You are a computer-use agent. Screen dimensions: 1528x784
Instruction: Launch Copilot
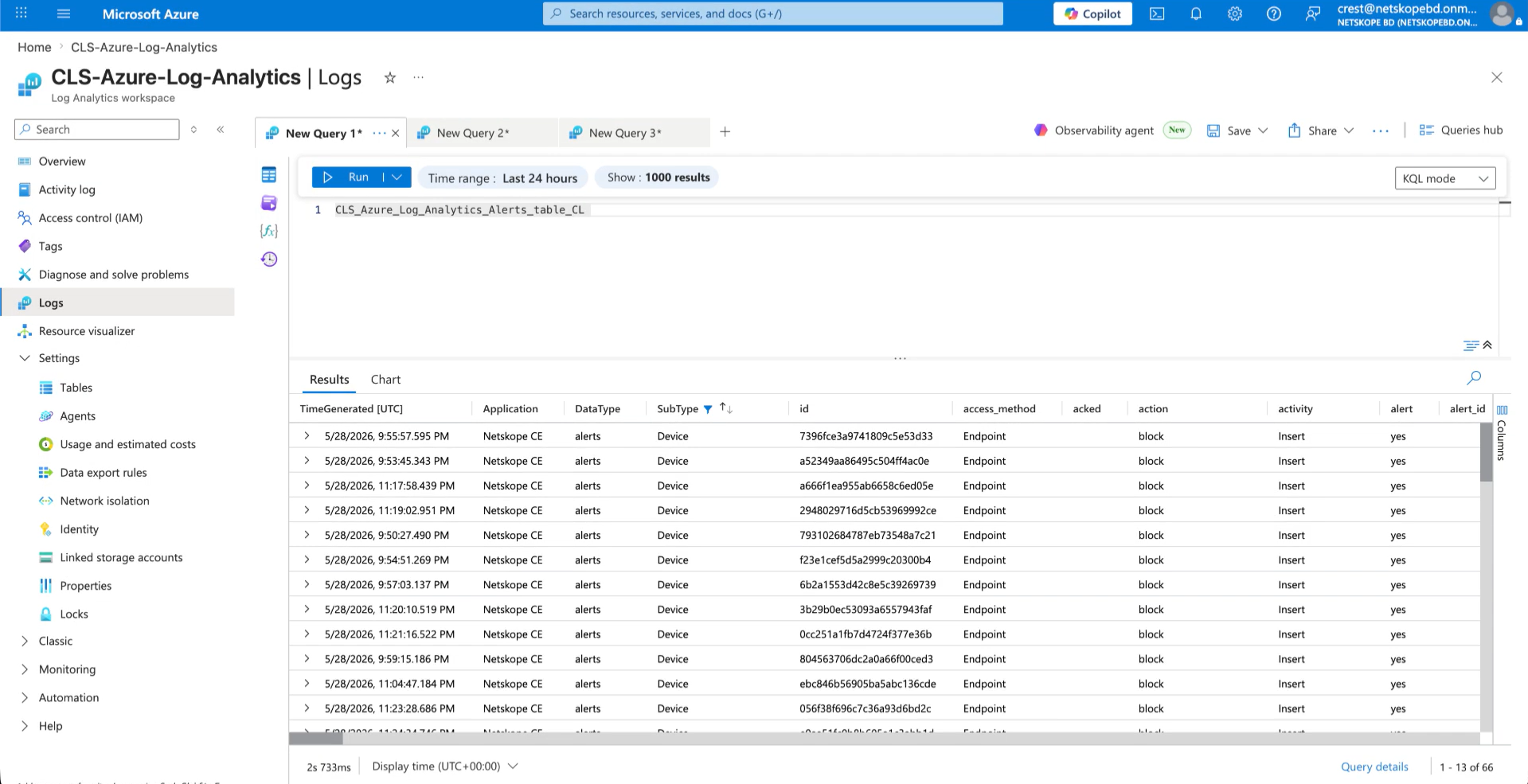click(x=1092, y=14)
